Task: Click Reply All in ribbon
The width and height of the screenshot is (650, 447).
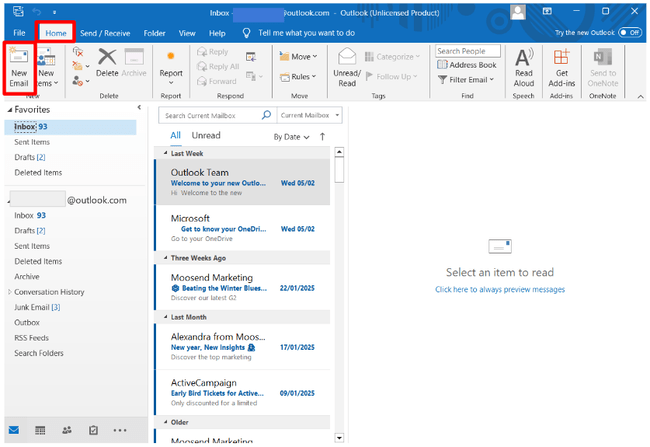Action: point(218,66)
